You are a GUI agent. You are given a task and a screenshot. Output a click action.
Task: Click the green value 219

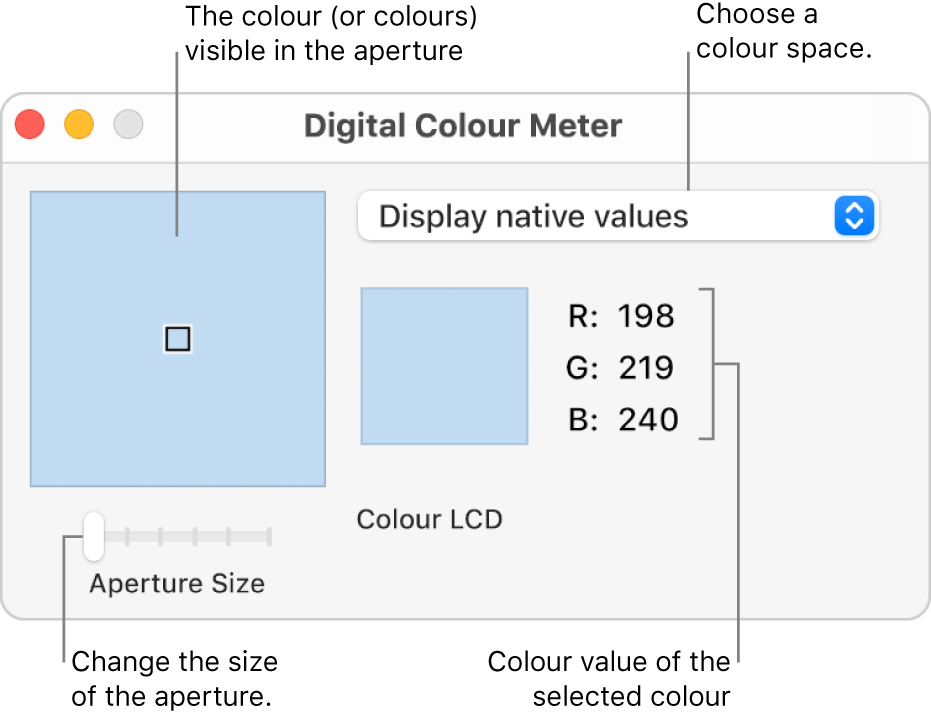[646, 368]
